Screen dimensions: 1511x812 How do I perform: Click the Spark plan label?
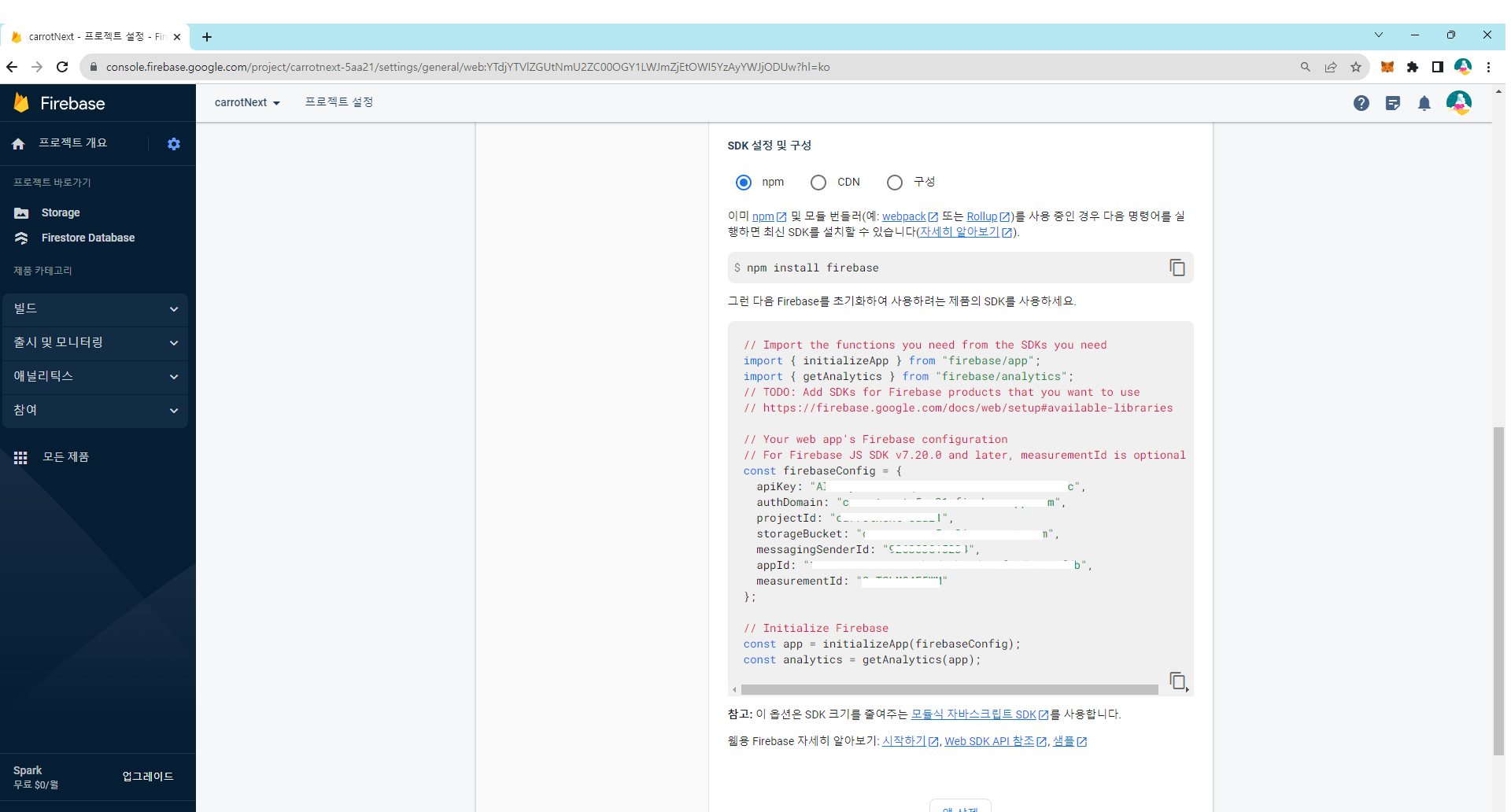point(28,770)
